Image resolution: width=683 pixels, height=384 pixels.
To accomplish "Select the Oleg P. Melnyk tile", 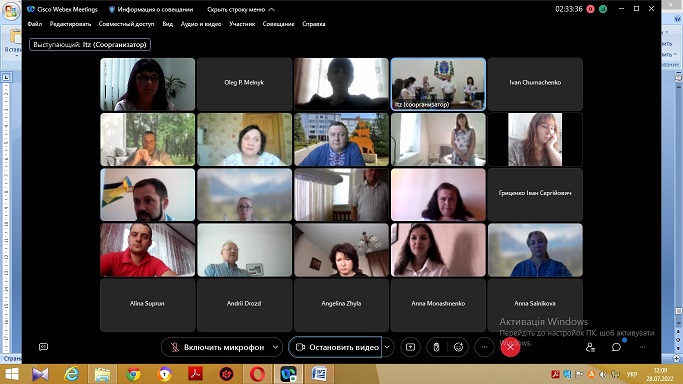I will [x=244, y=84].
